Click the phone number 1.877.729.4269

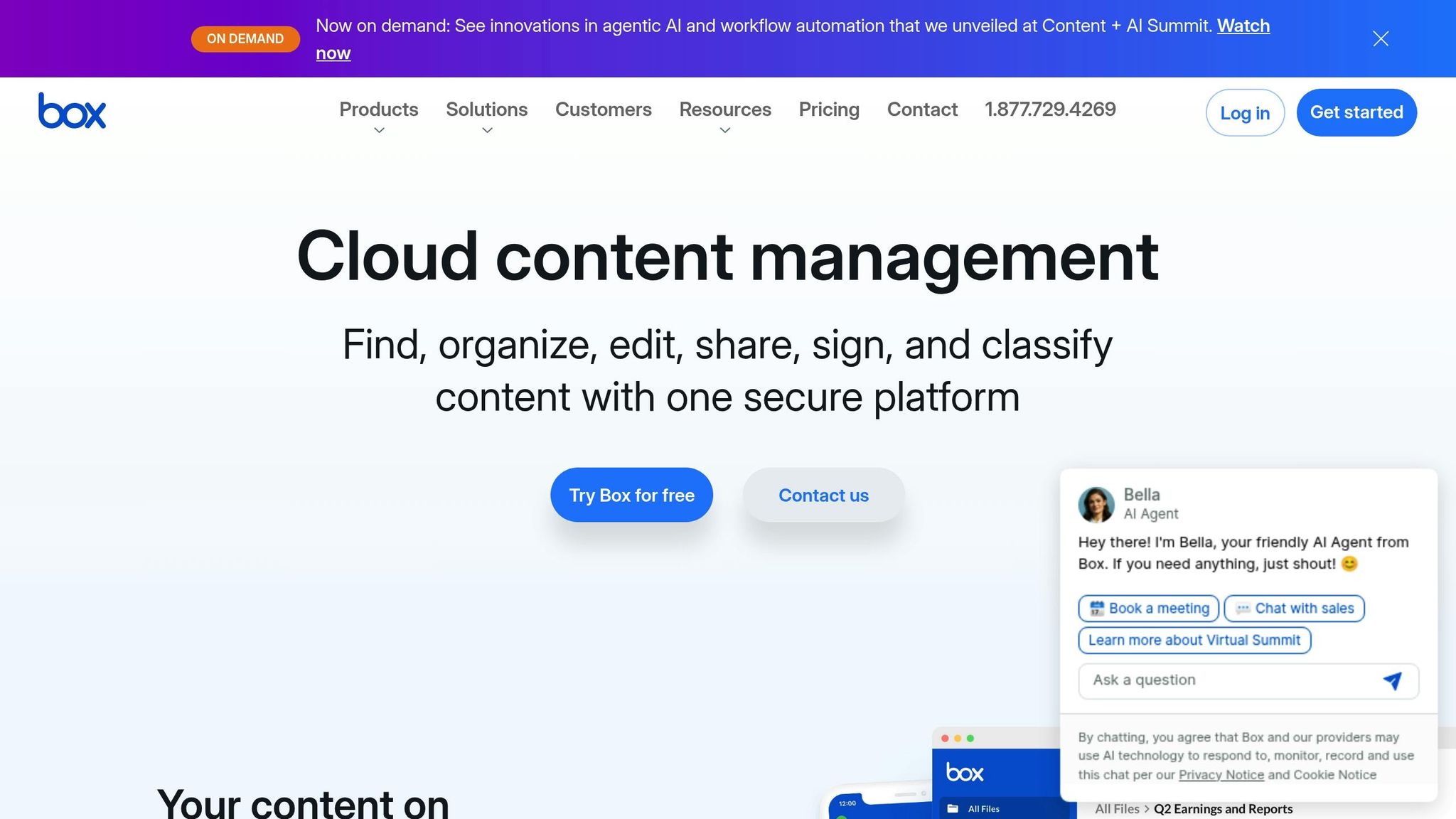1050,109
